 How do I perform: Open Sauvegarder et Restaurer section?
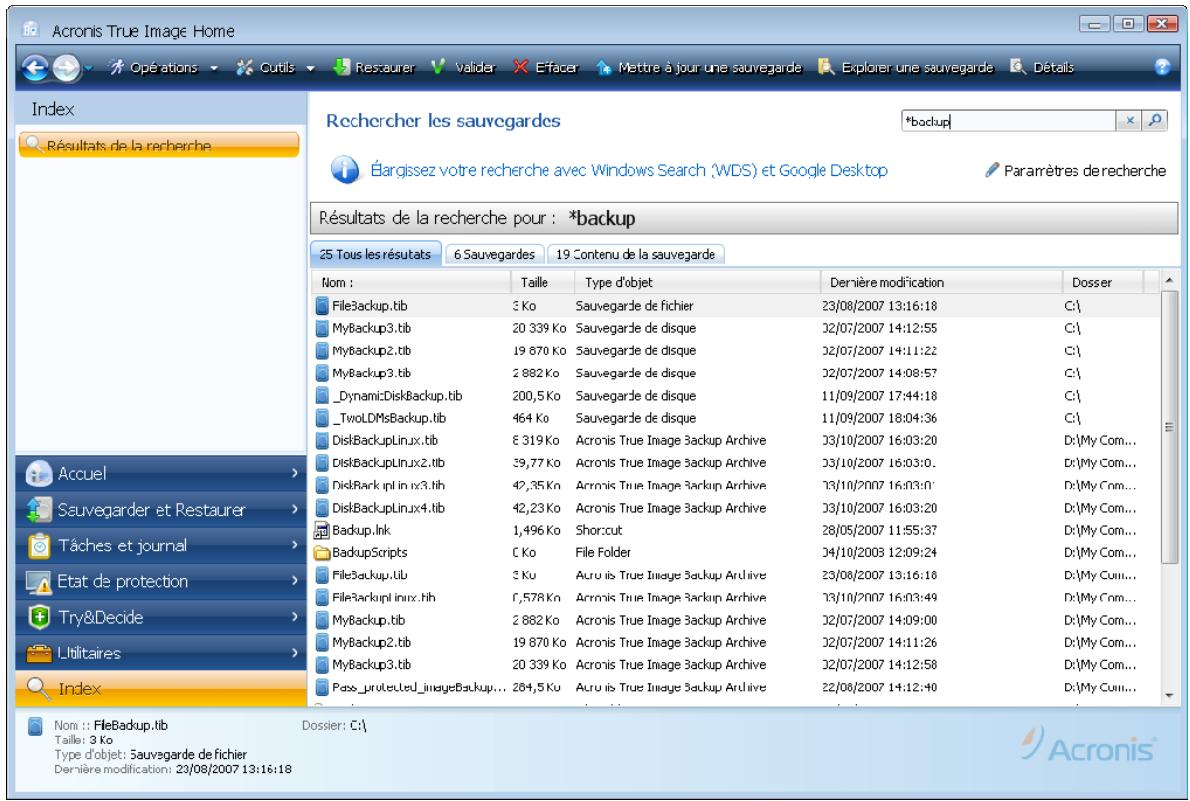pos(161,509)
